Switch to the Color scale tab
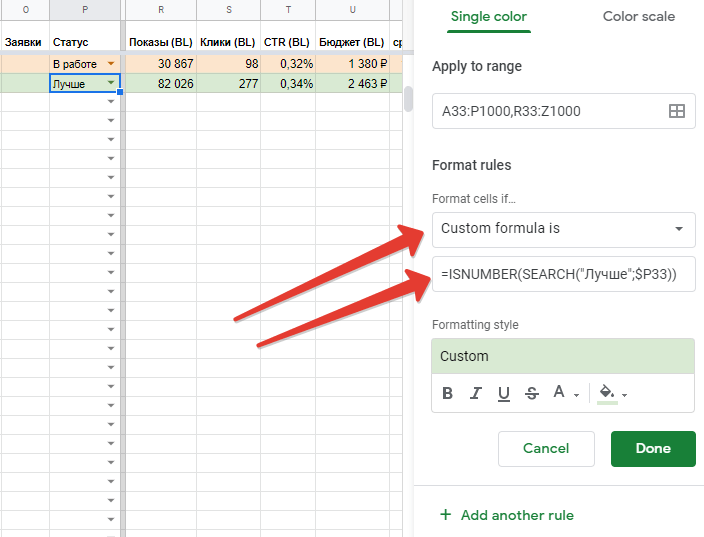The image size is (704, 537). pyautogui.click(x=638, y=17)
